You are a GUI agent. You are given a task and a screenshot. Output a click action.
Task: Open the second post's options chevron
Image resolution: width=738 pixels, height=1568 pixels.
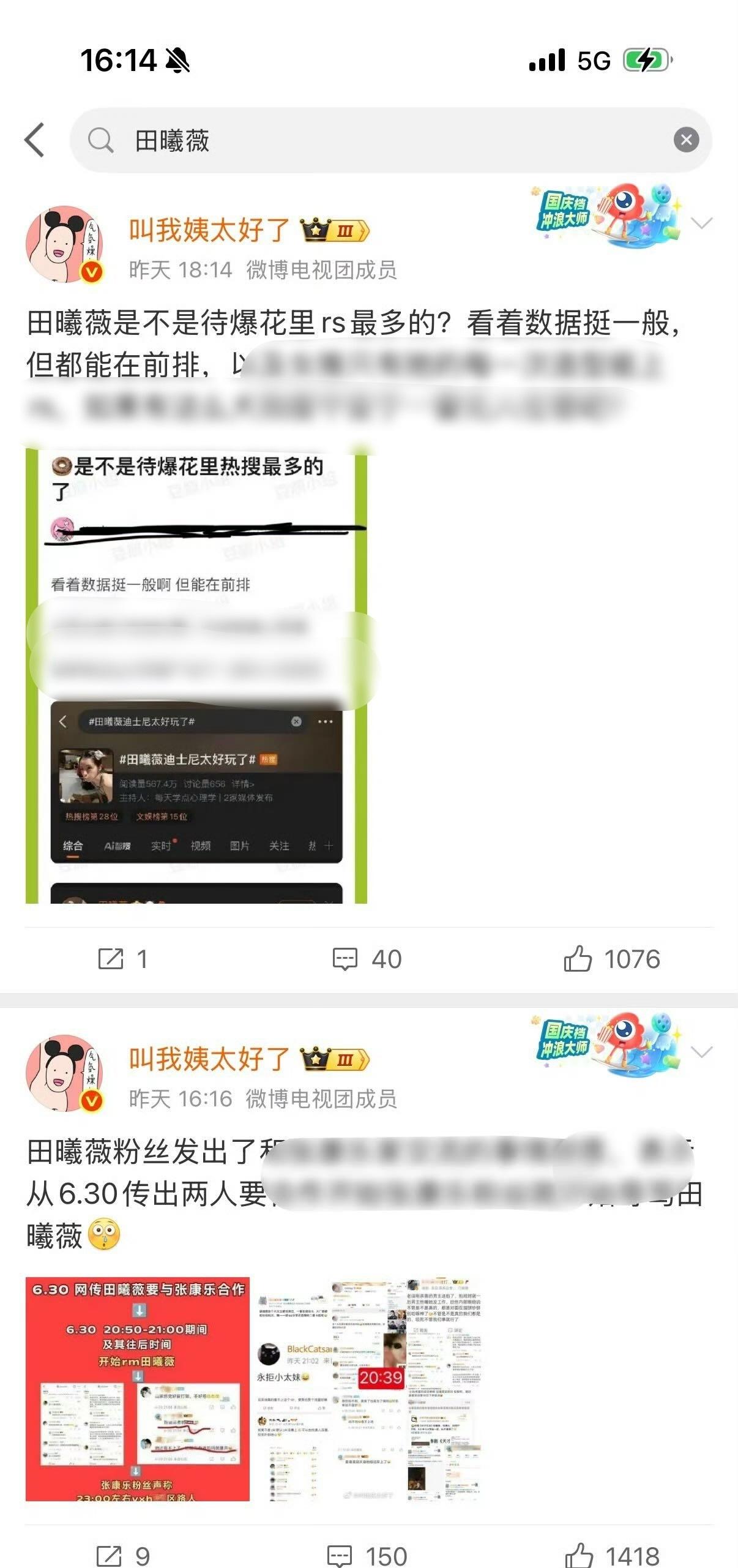tap(701, 1052)
